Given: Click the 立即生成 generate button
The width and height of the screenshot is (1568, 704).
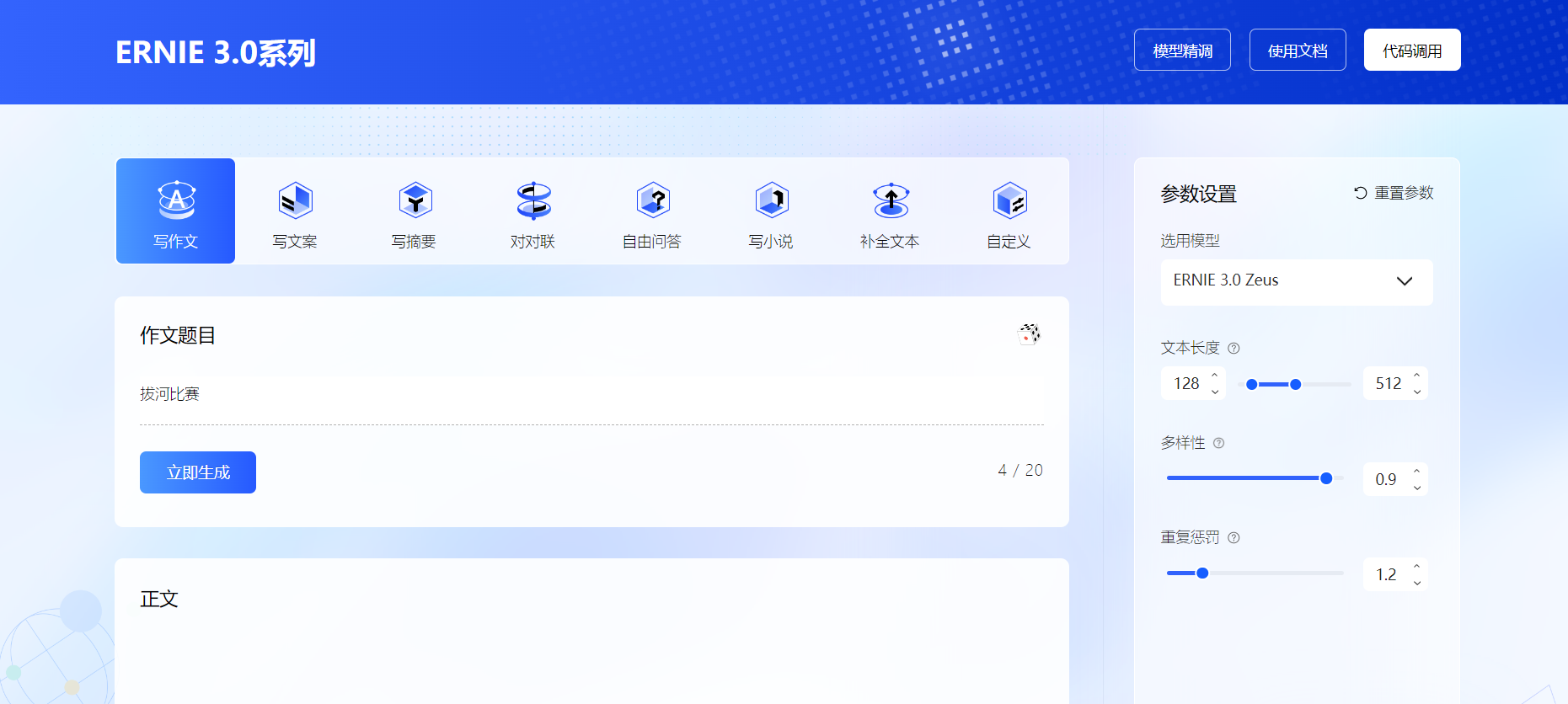Looking at the screenshot, I should [198, 472].
